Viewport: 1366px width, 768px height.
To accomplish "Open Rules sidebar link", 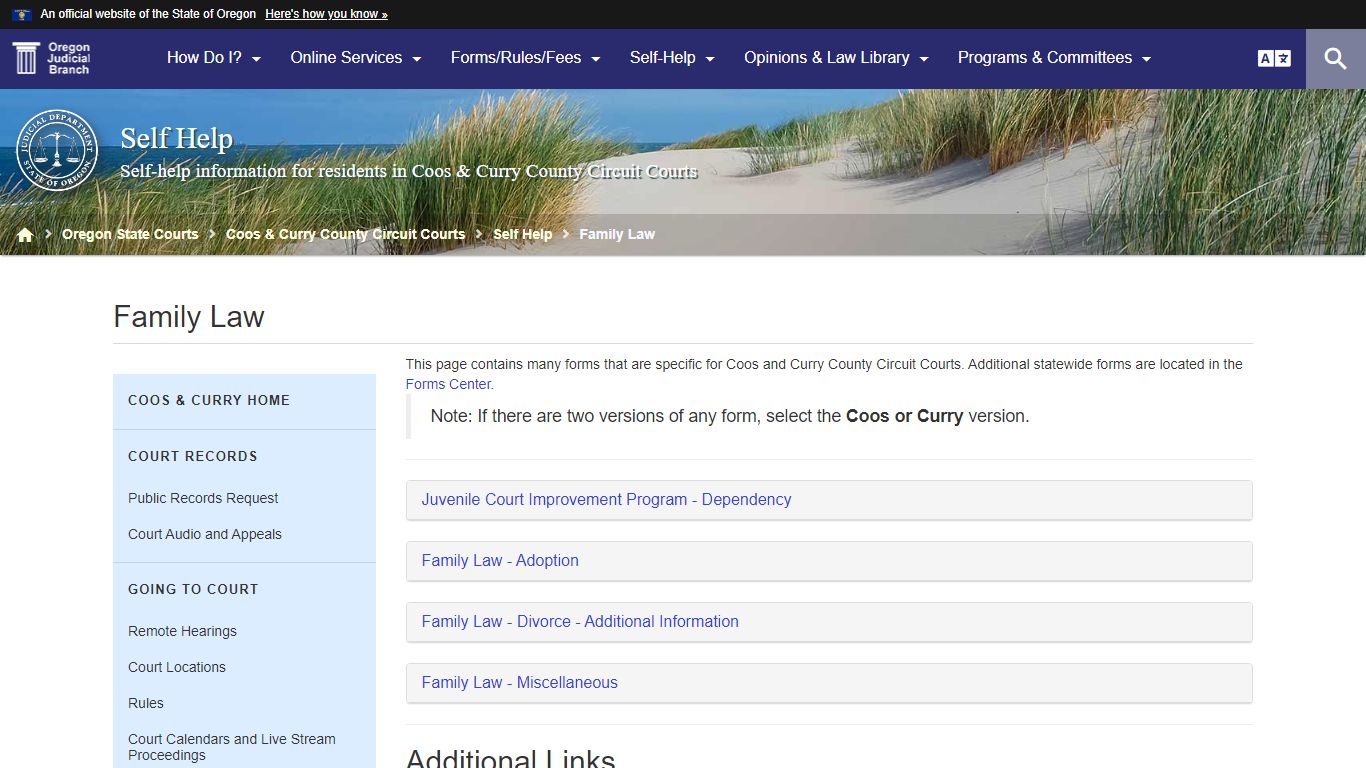I will coord(146,703).
